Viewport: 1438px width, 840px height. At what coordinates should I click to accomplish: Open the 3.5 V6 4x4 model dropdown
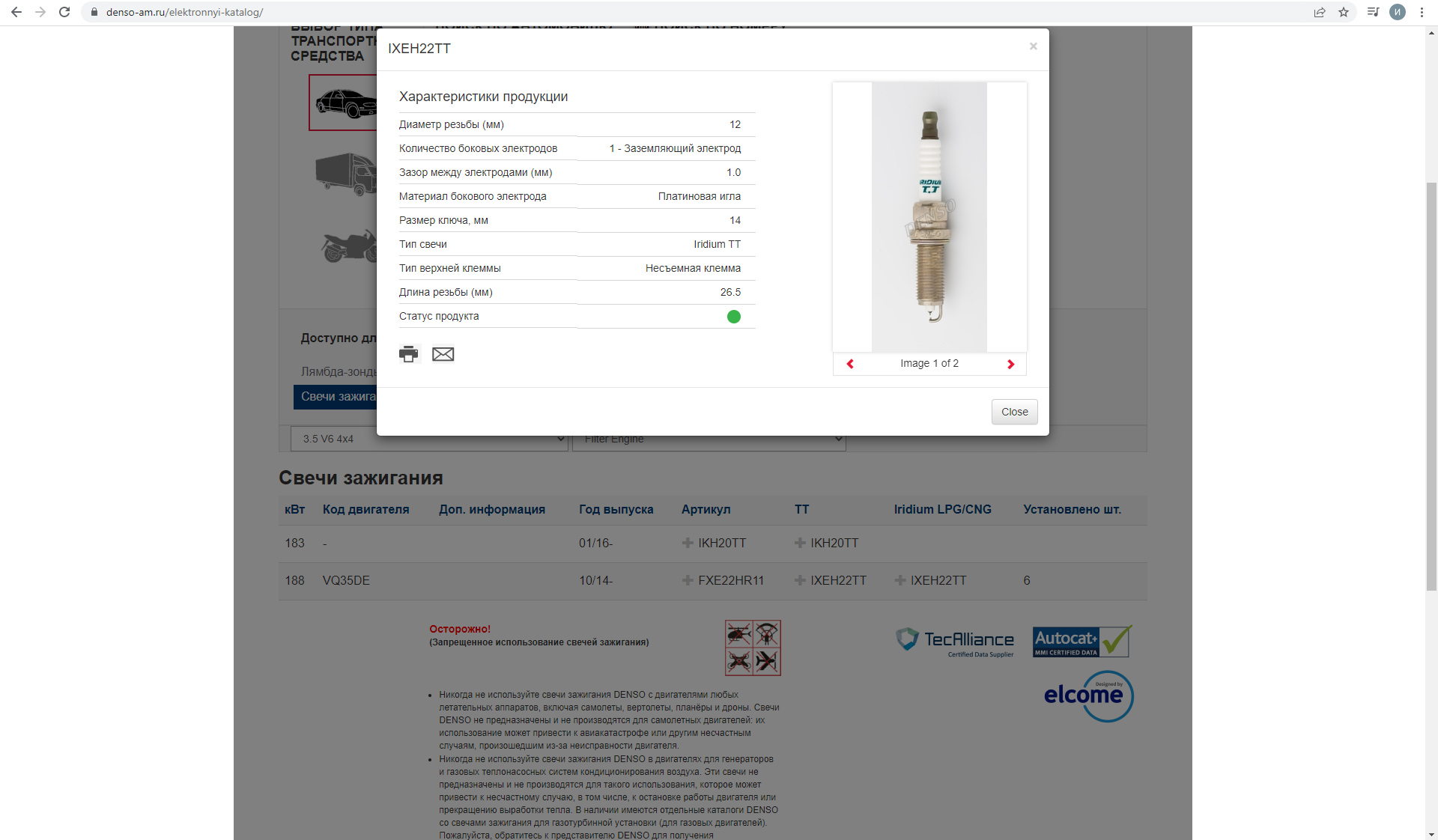pos(428,439)
